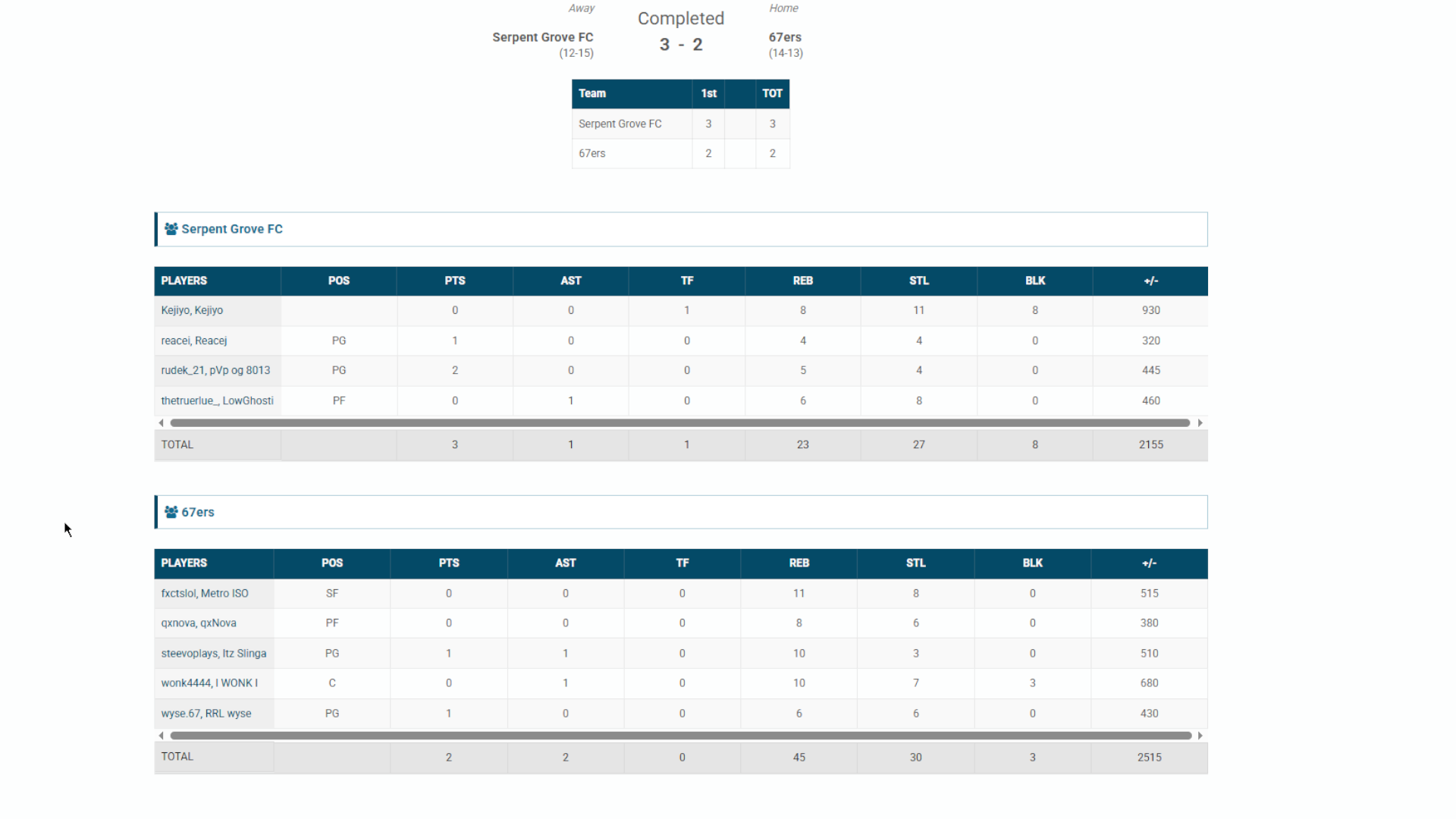Click the team icon beside Serpent Grove FC
This screenshot has width=1456, height=819.
coord(171,229)
